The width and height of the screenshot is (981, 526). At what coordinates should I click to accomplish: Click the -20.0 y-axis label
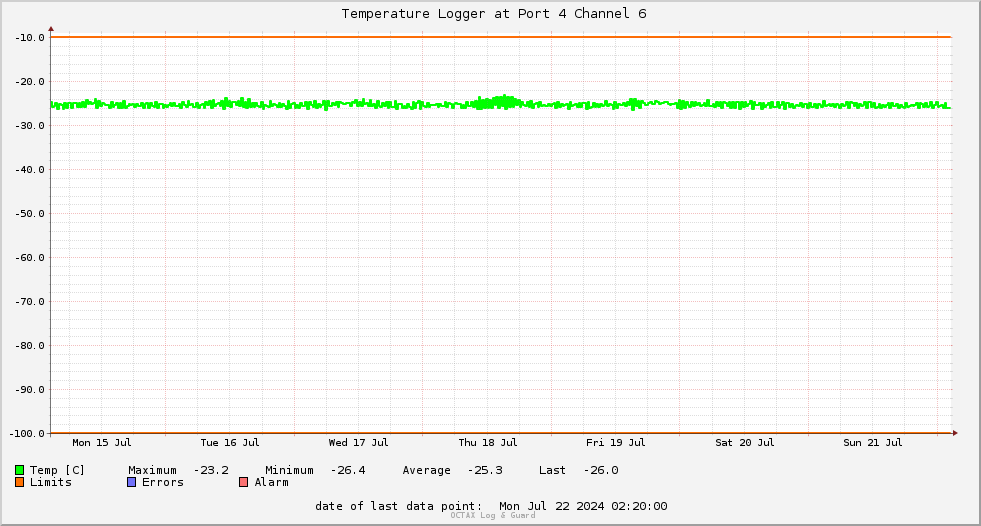[x=30, y=81]
